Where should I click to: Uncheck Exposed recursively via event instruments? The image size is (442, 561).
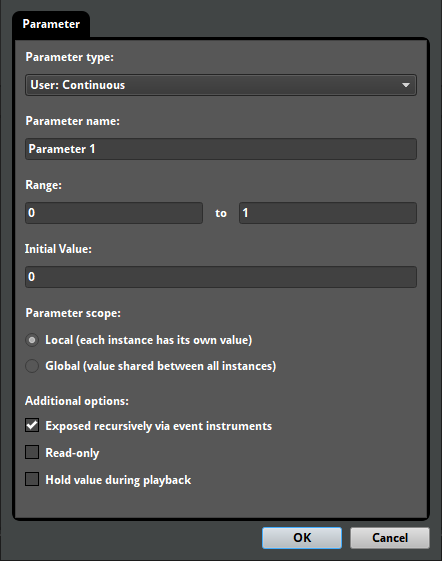click(32, 425)
